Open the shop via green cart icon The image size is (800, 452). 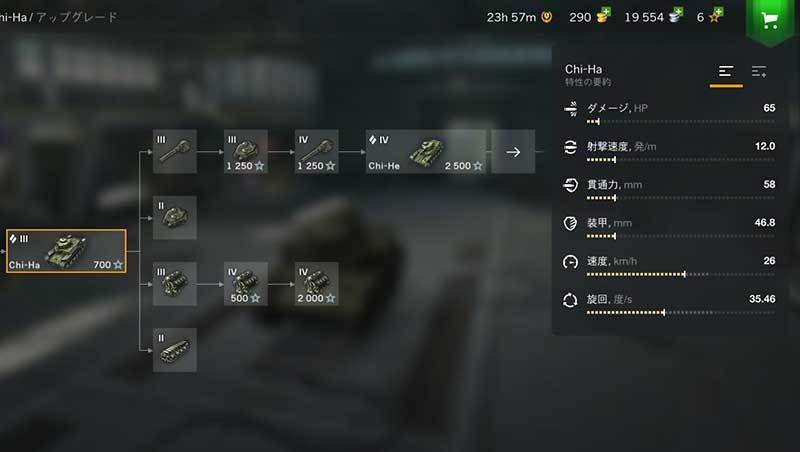[x=769, y=20]
